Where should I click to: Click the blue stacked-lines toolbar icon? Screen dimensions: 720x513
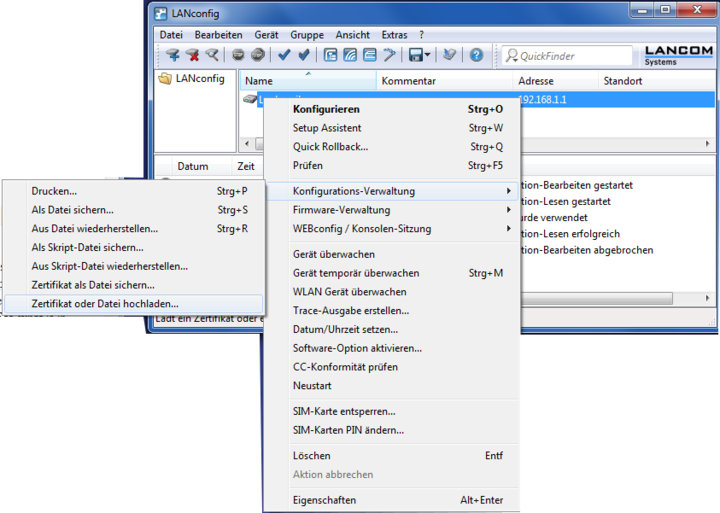coord(370,55)
